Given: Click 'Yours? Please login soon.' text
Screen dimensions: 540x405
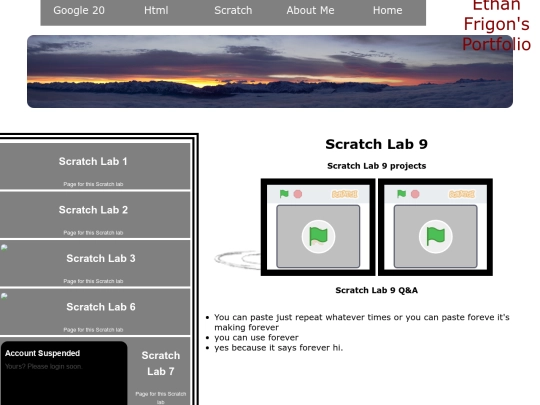Looking at the screenshot, I should pyautogui.click(x=43, y=366).
